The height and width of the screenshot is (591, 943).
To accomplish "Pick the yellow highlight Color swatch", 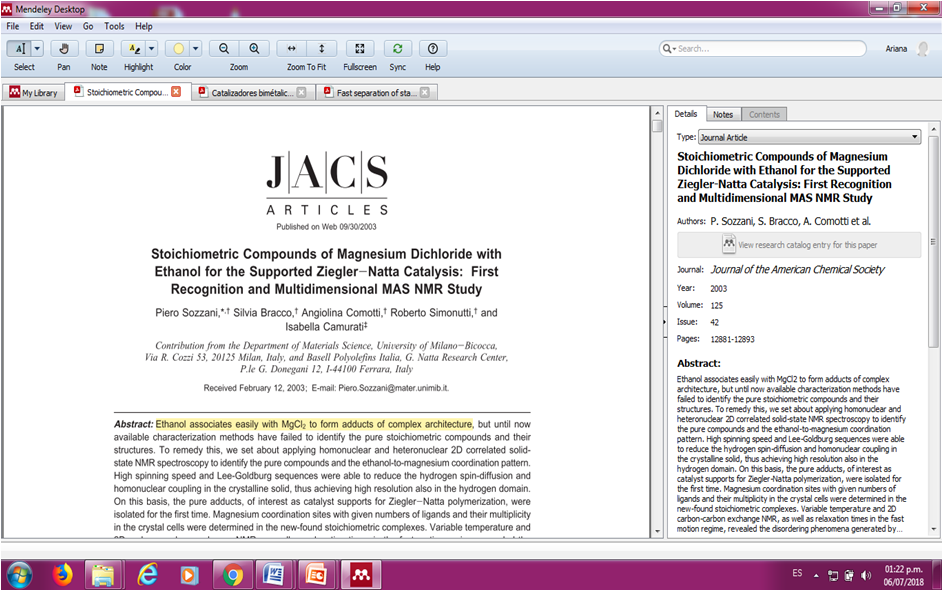I will coord(179,49).
